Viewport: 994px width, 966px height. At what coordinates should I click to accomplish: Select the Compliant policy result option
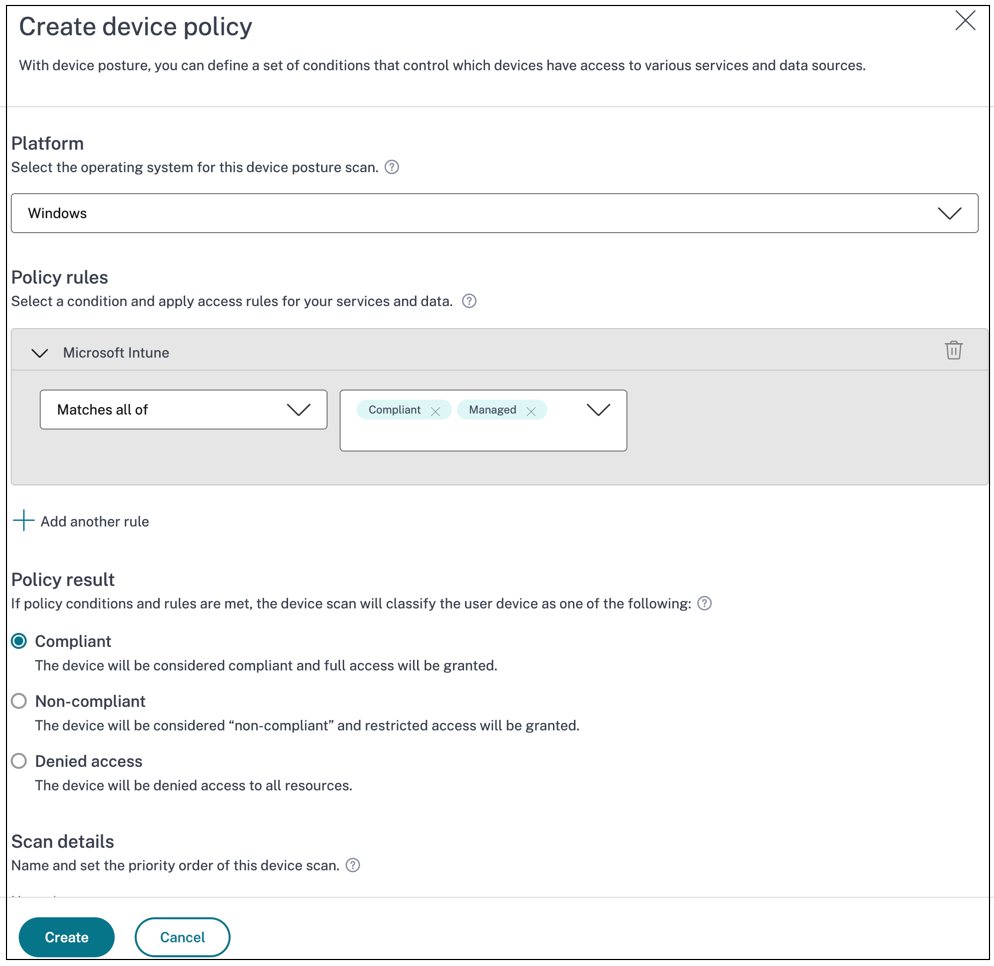click(x=19, y=641)
